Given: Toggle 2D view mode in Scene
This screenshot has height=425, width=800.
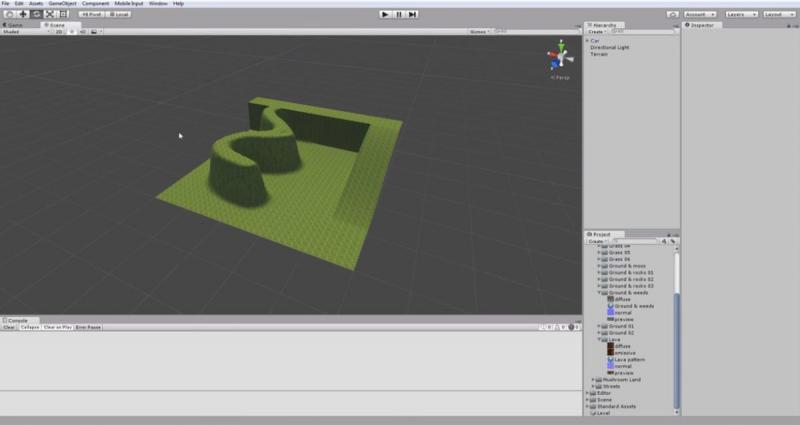Looking at the screenshot, I should 59,32.
